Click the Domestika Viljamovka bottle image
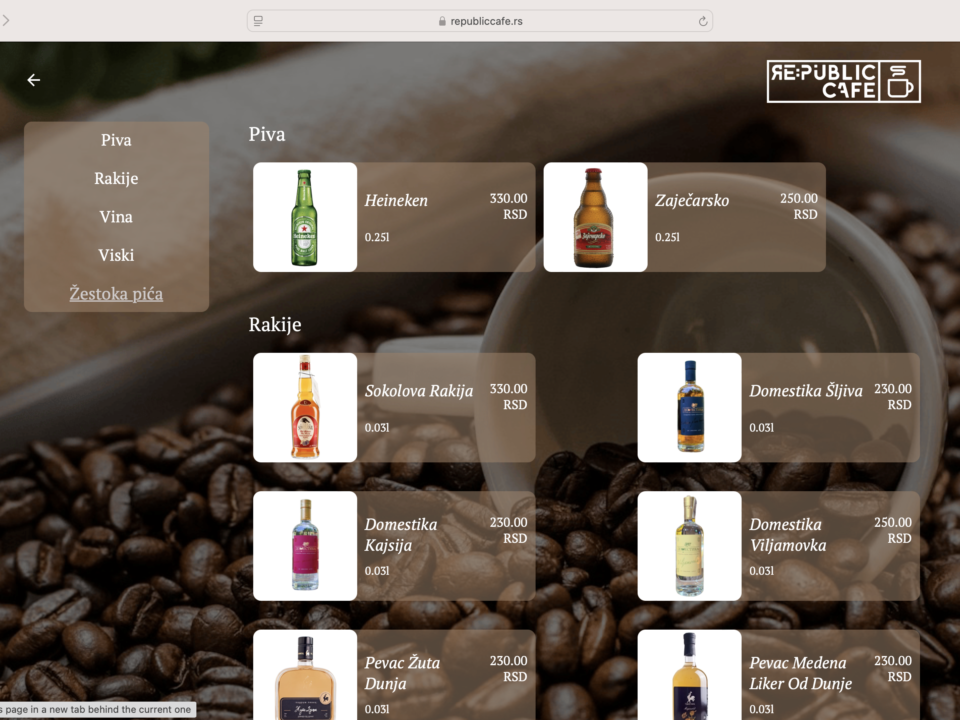This screenshot has height=720, width=960. pos(689,545)
